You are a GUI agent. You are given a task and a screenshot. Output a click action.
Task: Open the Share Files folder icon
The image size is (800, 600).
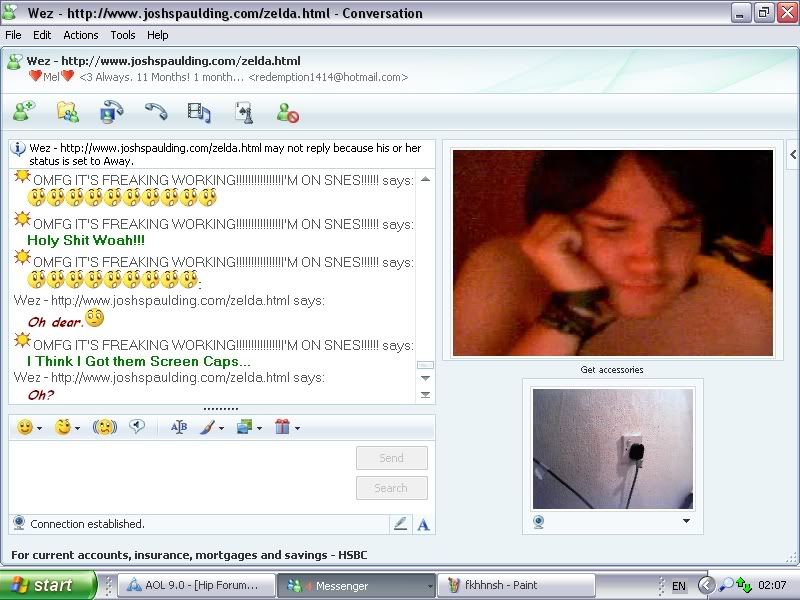[x=68, y=113]
